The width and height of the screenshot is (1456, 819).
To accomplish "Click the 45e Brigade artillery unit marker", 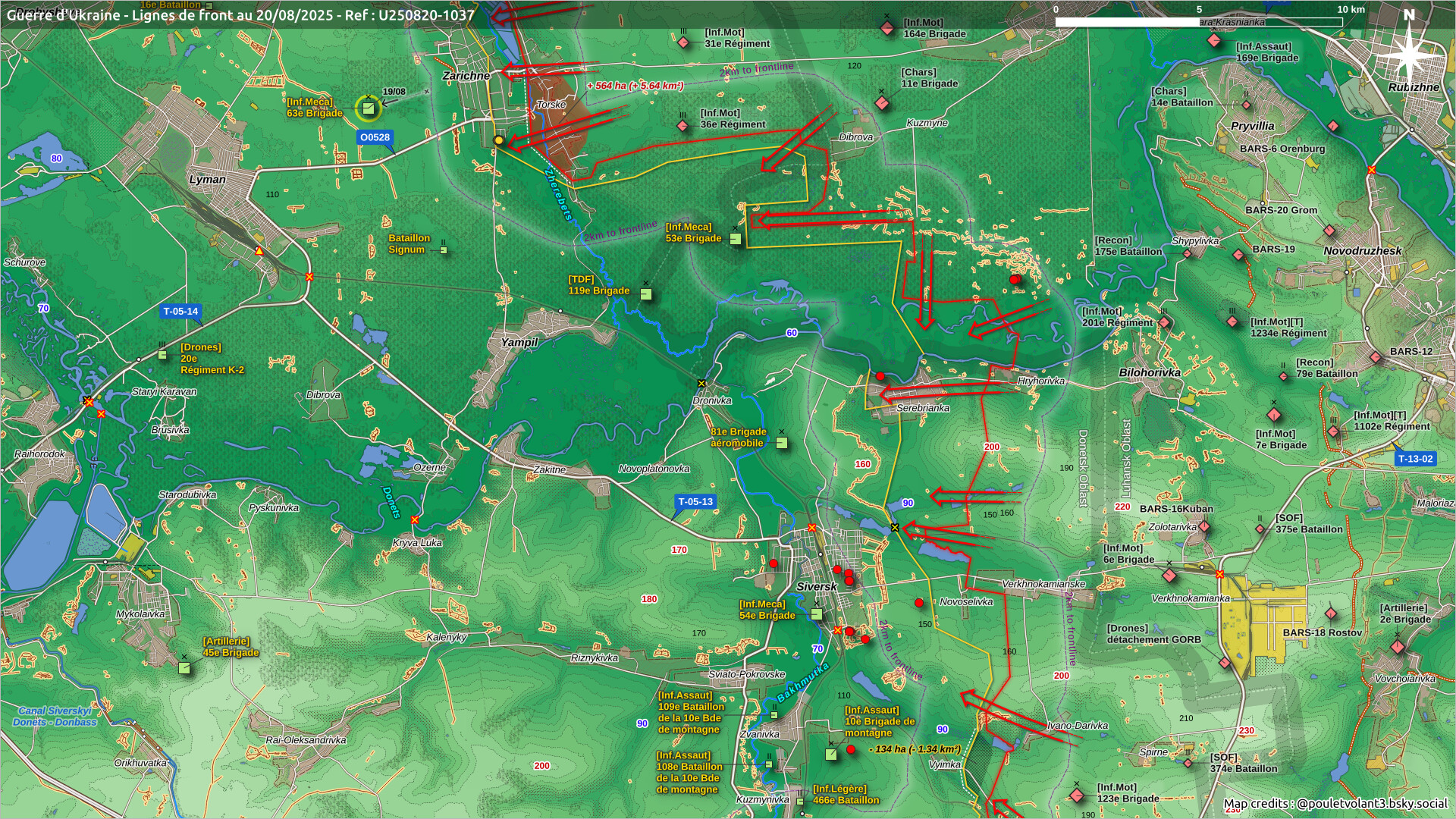I will point(184,667).
